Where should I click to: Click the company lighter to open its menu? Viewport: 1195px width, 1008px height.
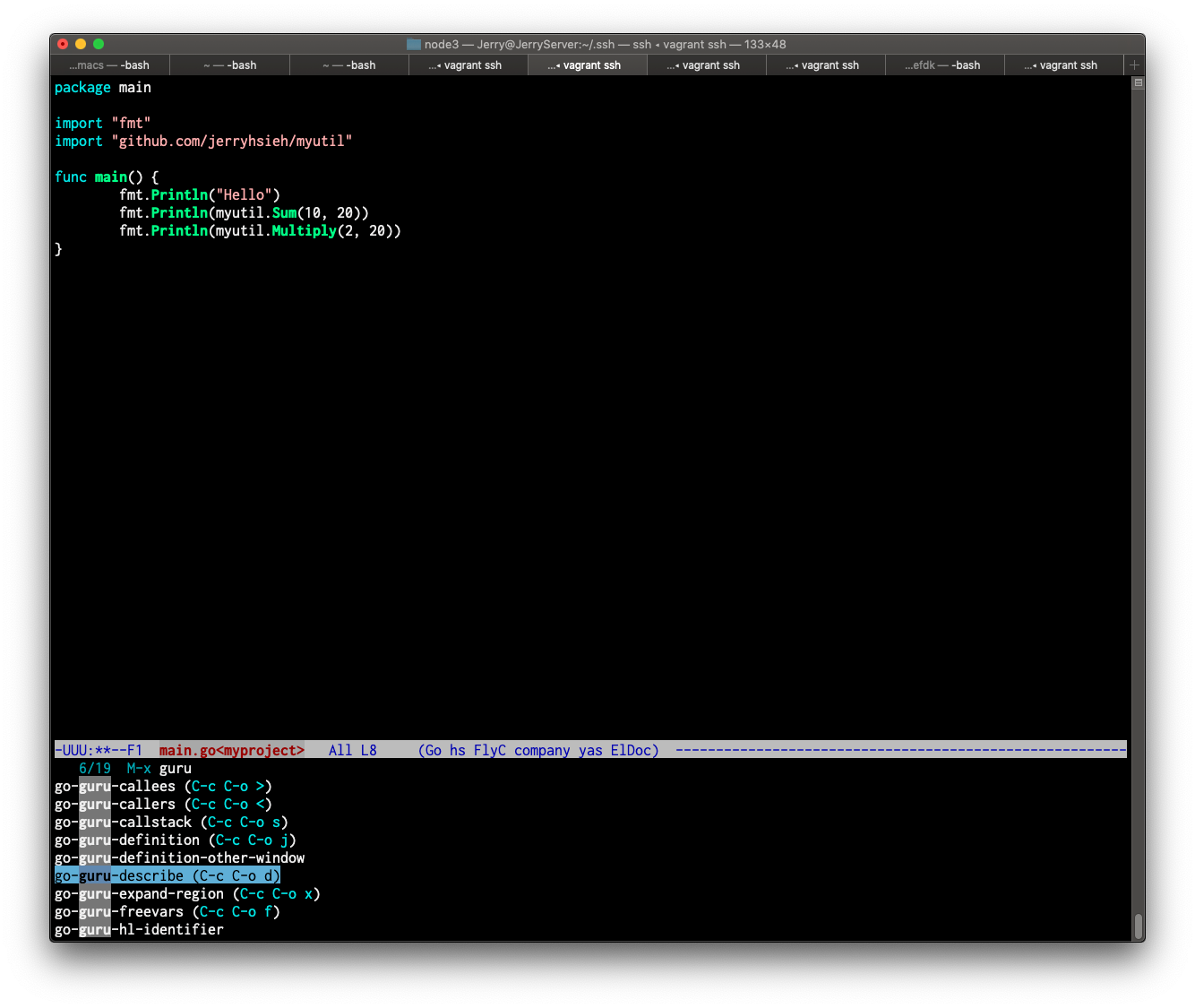[x=541, y=750]
